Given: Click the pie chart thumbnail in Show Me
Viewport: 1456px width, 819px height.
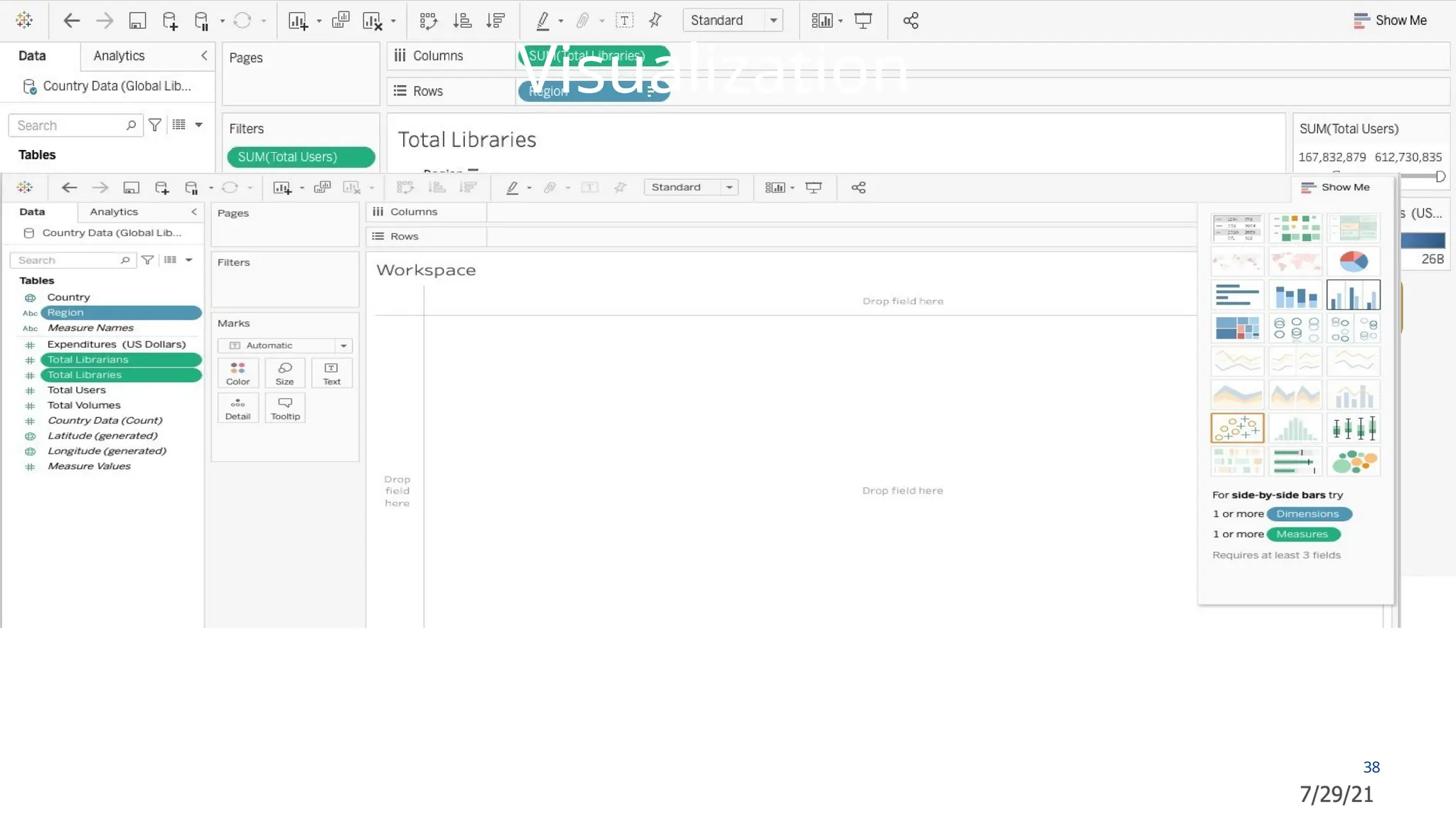Looking at the screenshot, I should coord(1353,262).
